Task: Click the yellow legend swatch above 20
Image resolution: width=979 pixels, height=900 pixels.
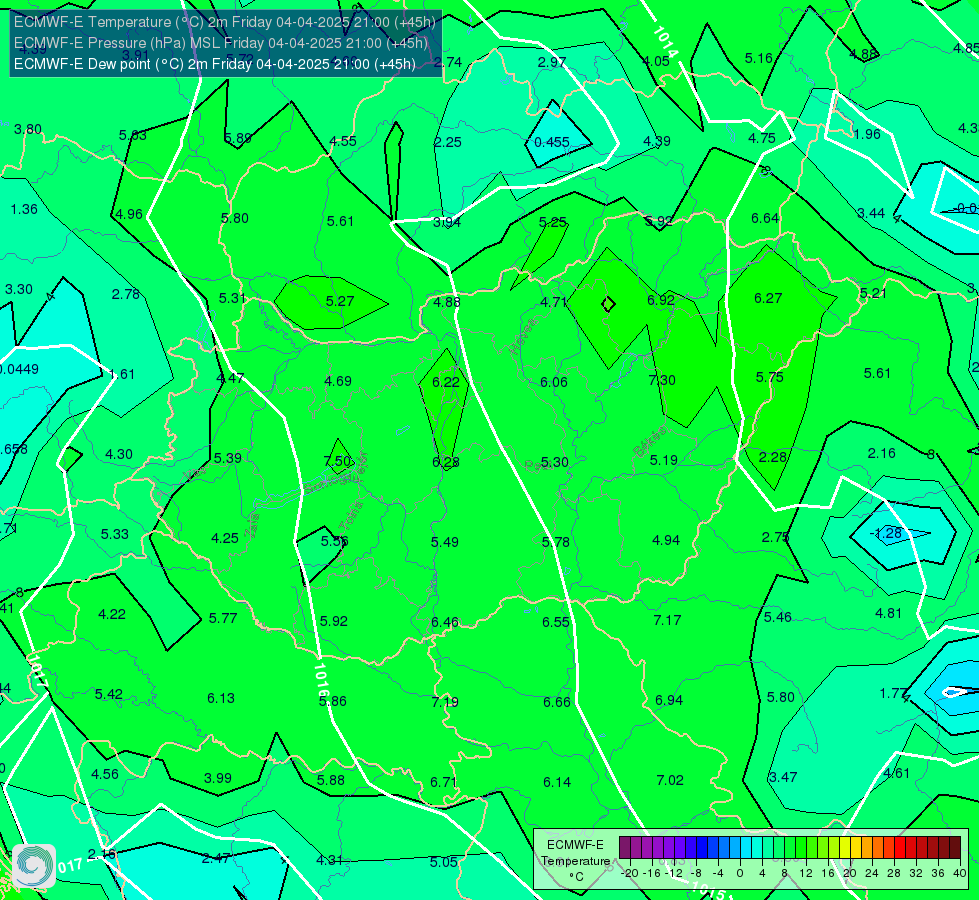Action: [x=845, y=848]
